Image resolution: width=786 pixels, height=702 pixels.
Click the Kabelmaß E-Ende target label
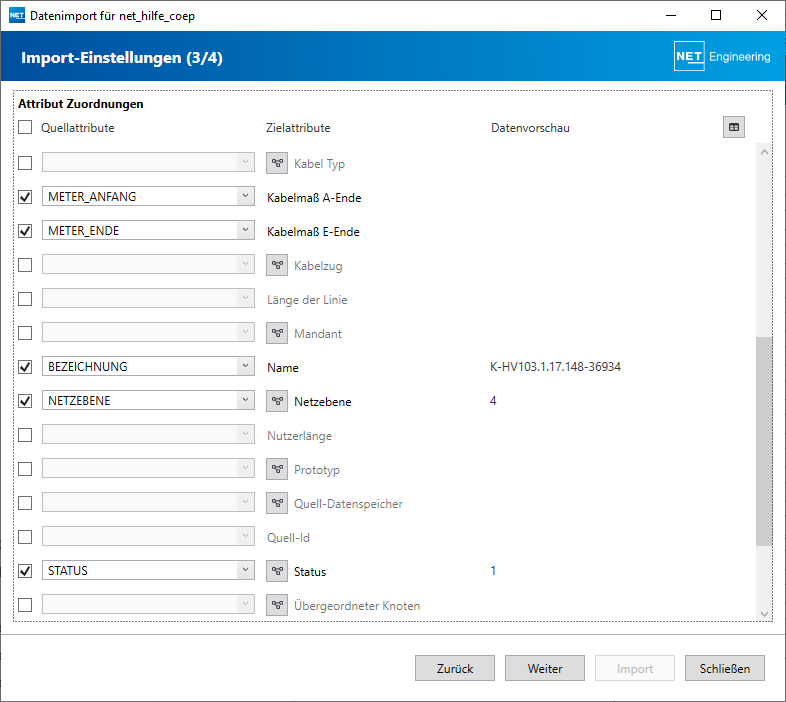(313, 232)
